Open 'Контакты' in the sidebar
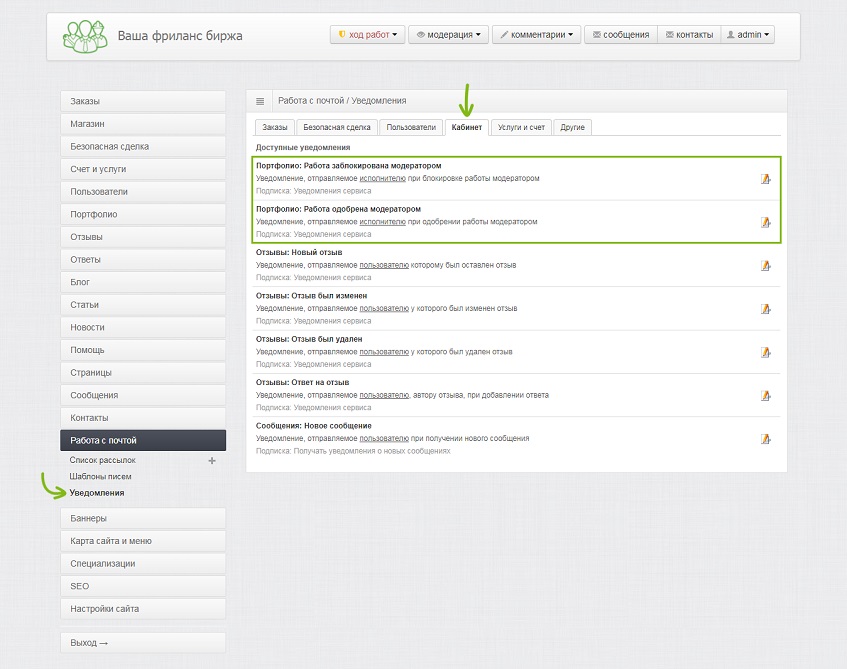Image resolution: width=847 pixels, height=669 pixels. click(143, 418)
